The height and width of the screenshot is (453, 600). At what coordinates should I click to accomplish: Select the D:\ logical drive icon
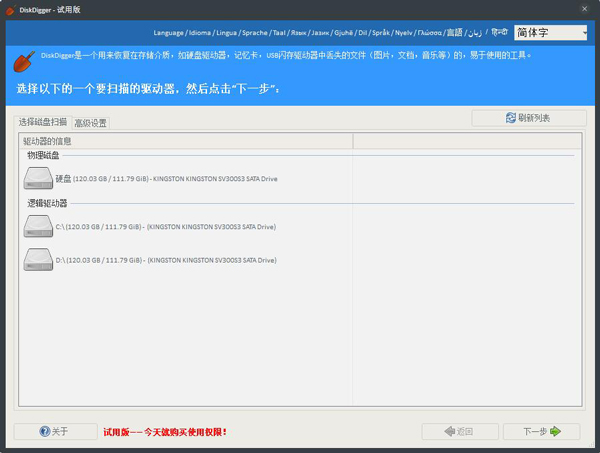click(x=38, y=260)
